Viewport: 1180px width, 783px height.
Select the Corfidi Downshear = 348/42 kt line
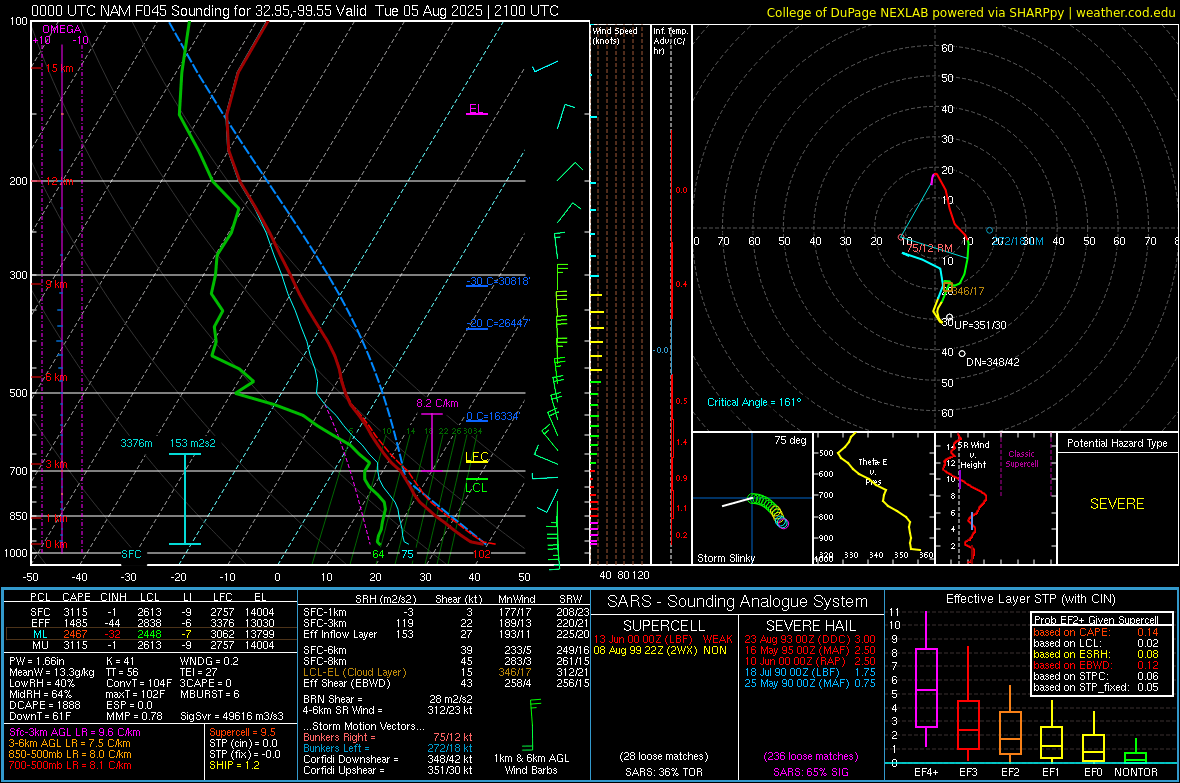(388, 759)
